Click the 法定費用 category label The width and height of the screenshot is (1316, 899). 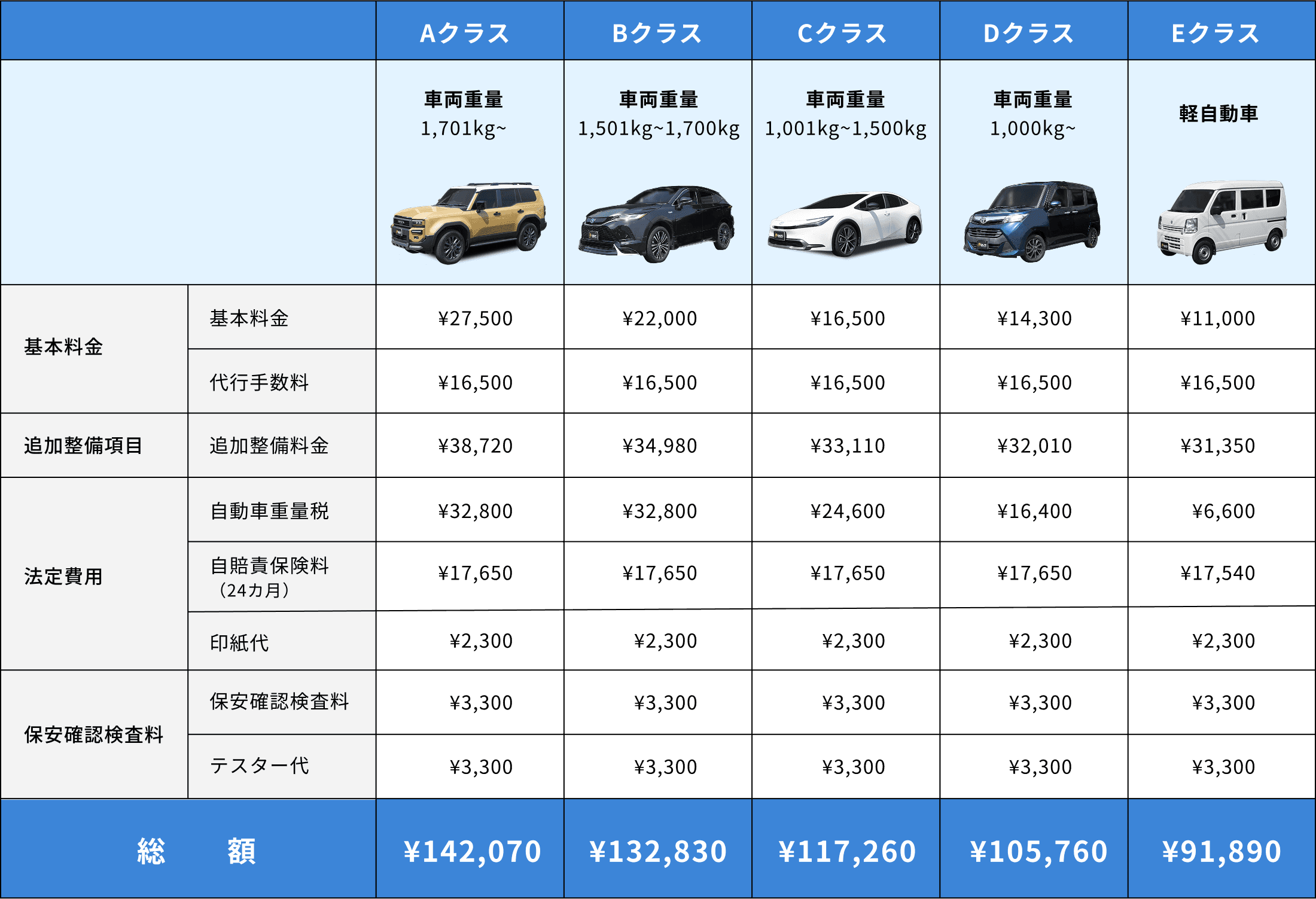pyautogui.click(x=63, y=577)
